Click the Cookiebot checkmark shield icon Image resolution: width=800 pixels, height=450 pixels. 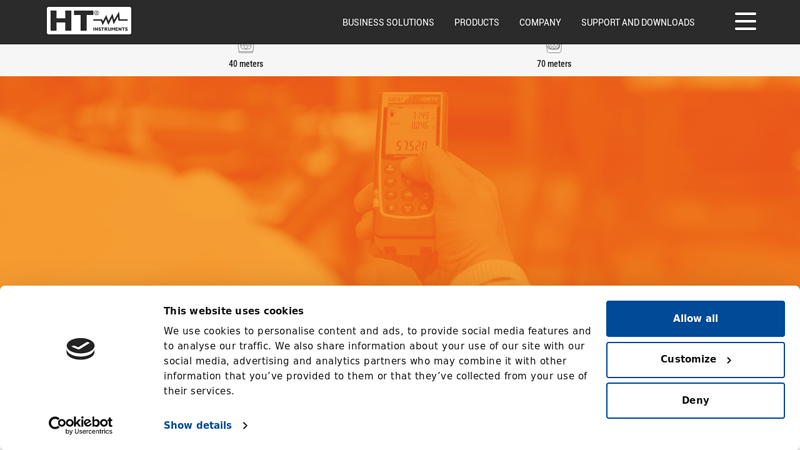coord(81,348)
